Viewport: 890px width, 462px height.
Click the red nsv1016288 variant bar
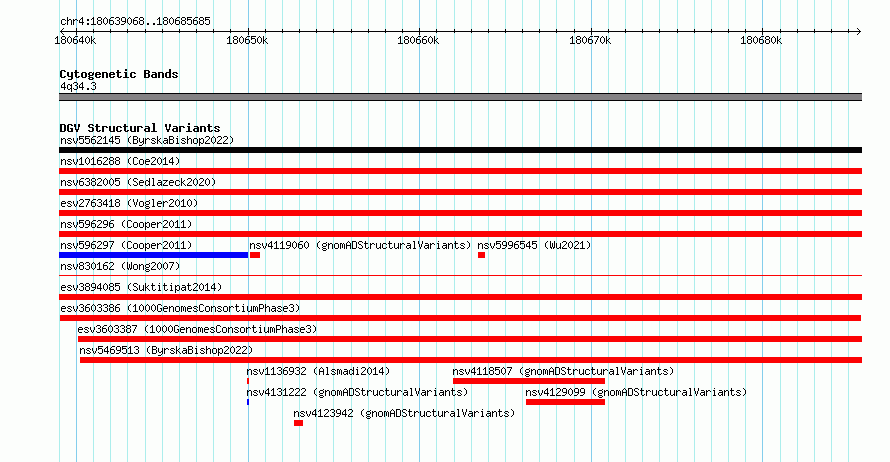point(460,171)
